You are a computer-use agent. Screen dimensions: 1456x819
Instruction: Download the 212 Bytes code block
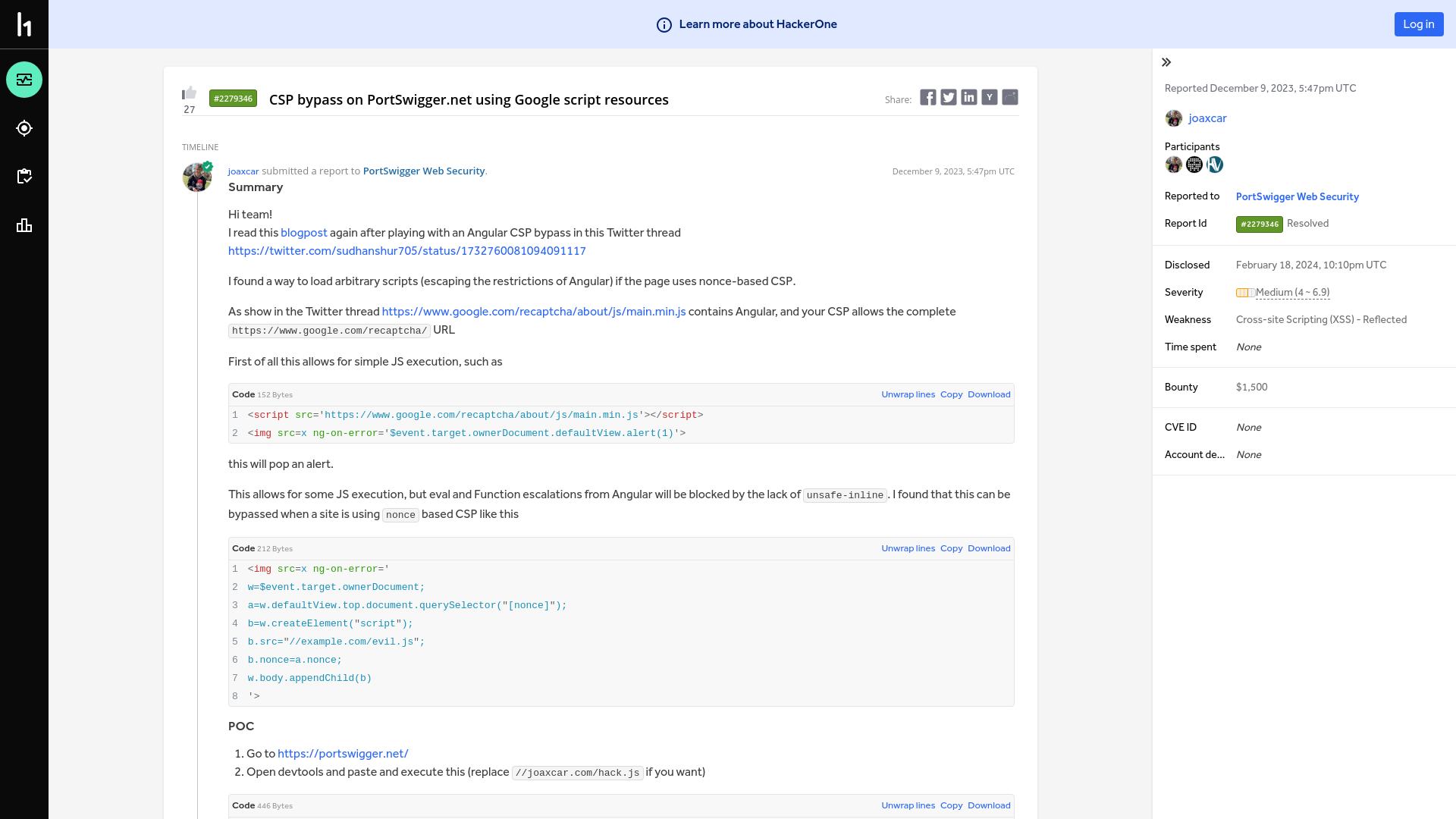point(989,548)
